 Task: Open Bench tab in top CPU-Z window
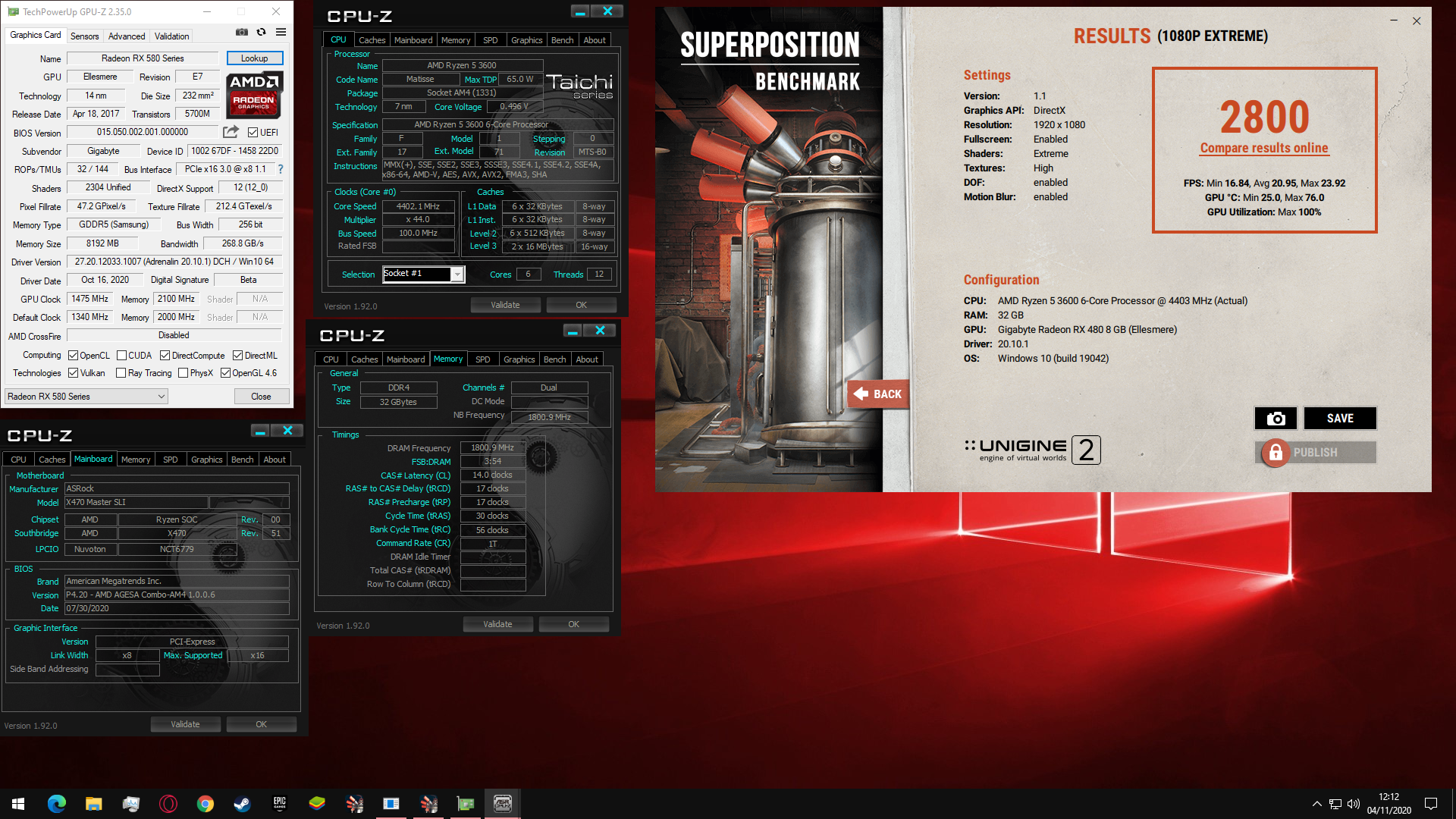pos(562,40)
